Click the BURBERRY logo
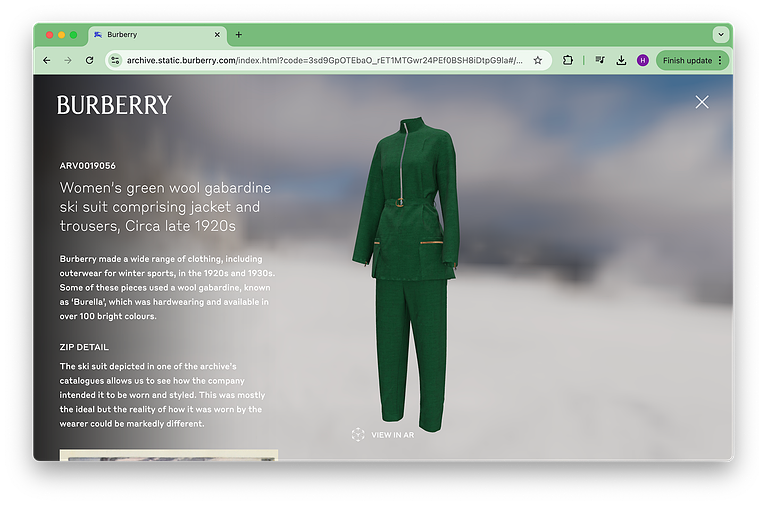The height and width of the screenshot is (505, 759). click(114, 105)
